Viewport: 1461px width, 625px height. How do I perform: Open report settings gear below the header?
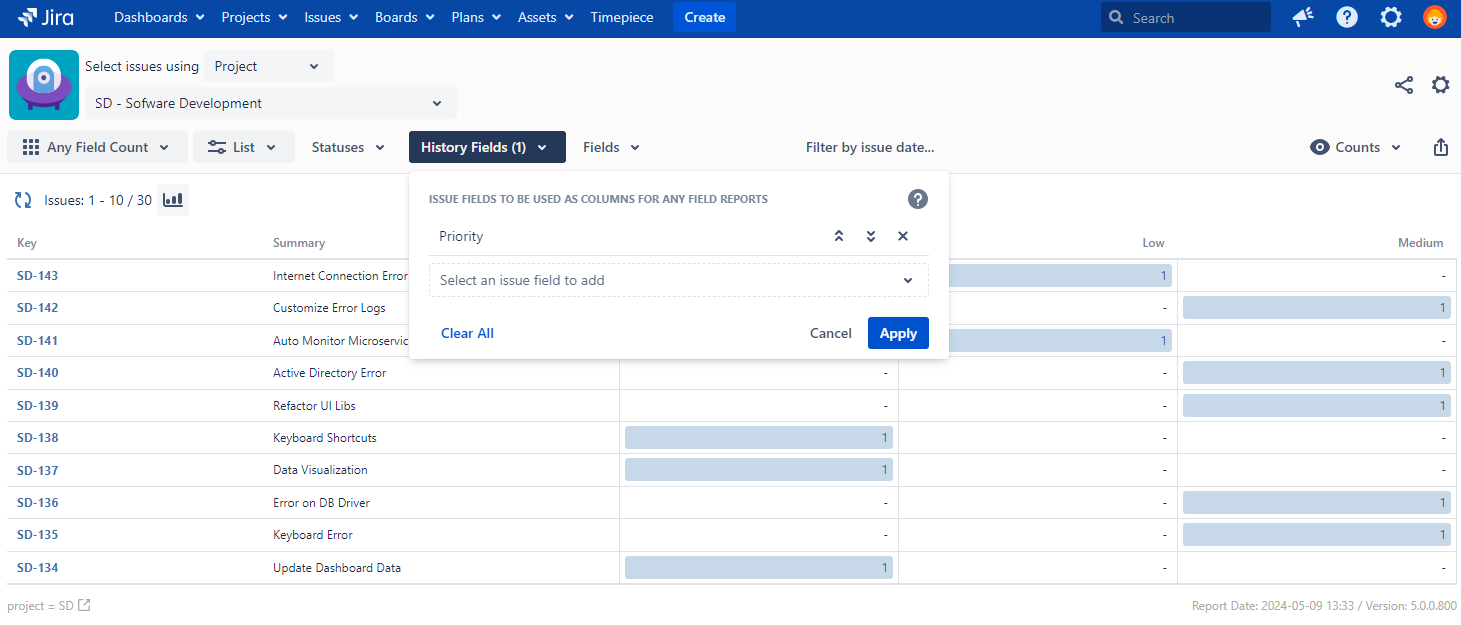pyautogui.click(x=1440, y=85)
